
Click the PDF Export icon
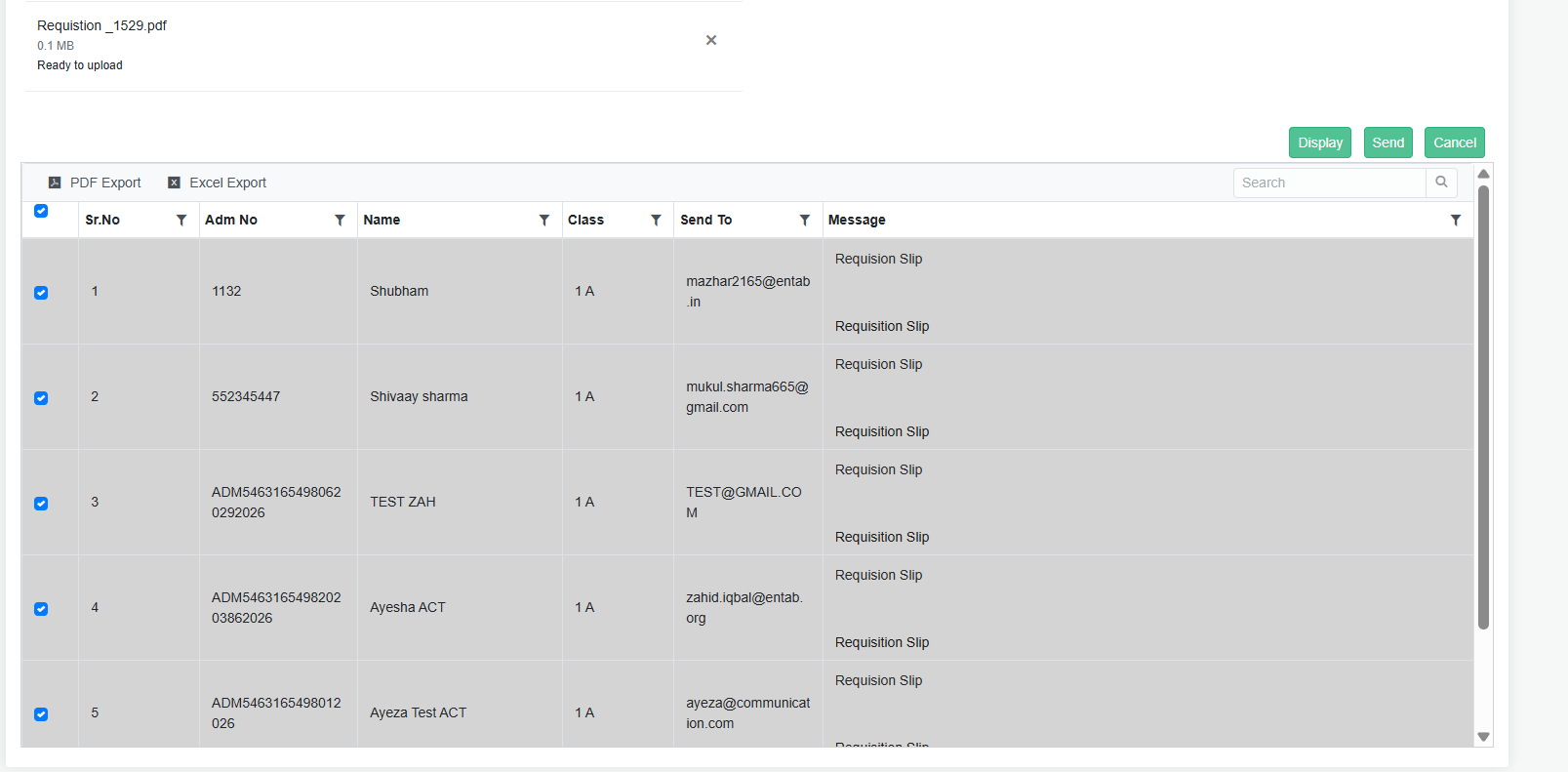55,183
